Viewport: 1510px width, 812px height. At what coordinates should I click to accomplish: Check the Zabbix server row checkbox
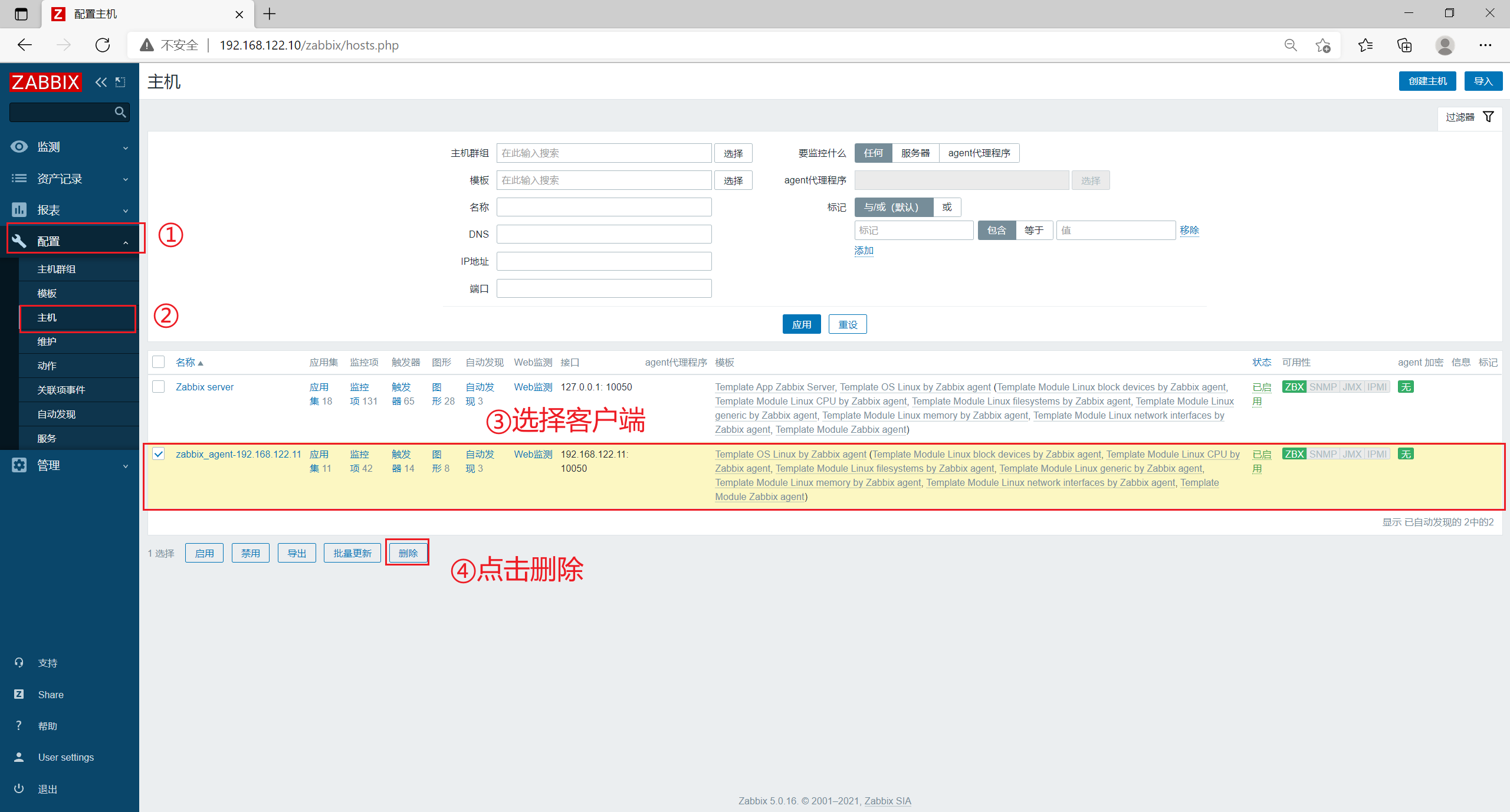tap(158, 386)
